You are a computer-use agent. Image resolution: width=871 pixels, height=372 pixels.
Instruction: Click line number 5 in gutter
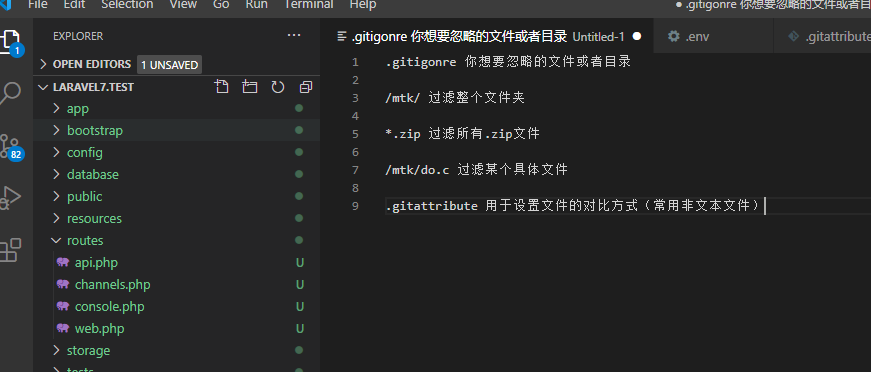point(356,134)
